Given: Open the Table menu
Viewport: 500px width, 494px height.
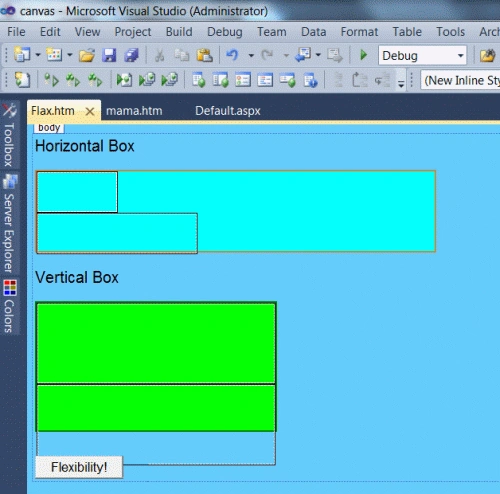Looking at the screenshot, I should (407, 32).
